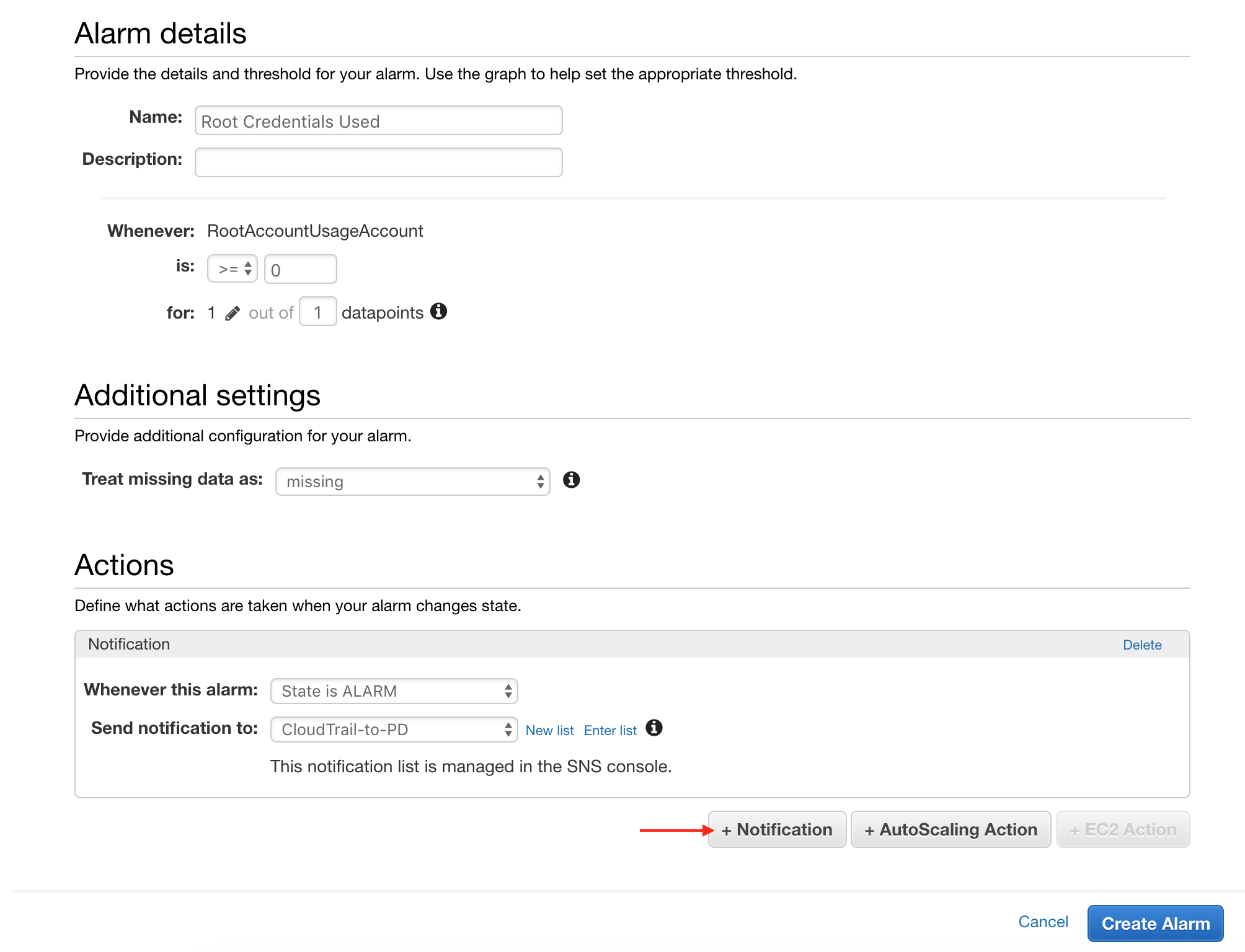1245x952 pixels.
Task: Delete the Notification action
Action: pyautogui.click(x=1141, y=645)
